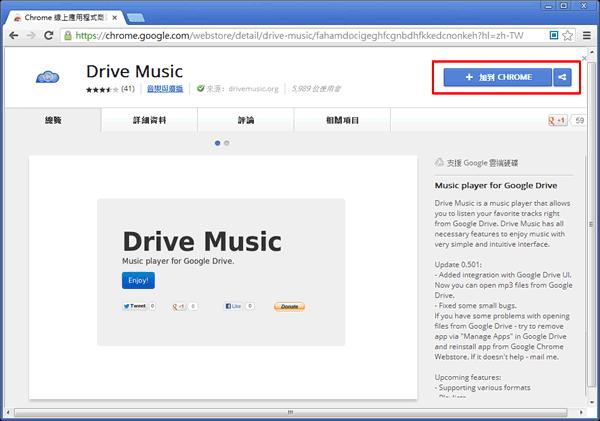Click the drivemusic.org verified source
Screen dimensions: 600x421
[238, 89]
